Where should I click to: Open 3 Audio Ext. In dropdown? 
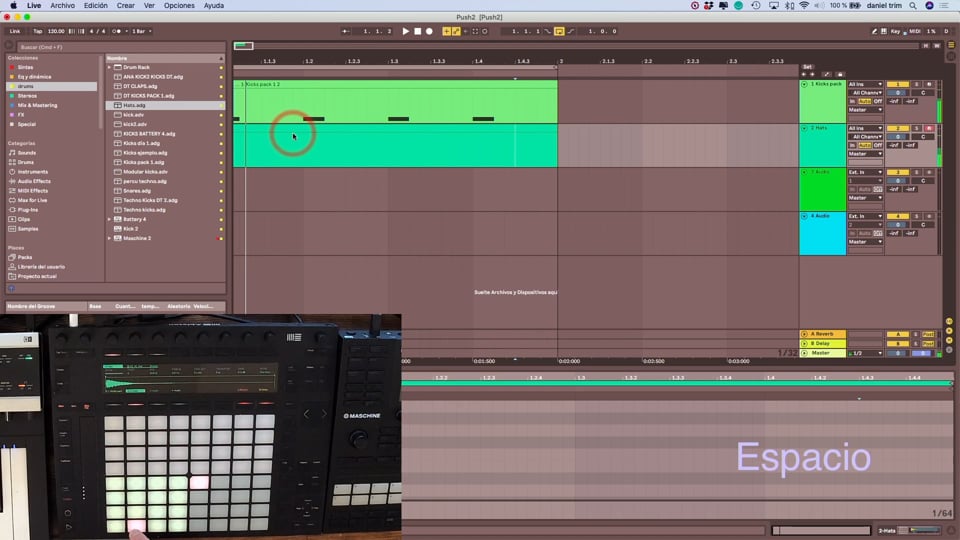[865, 173]
